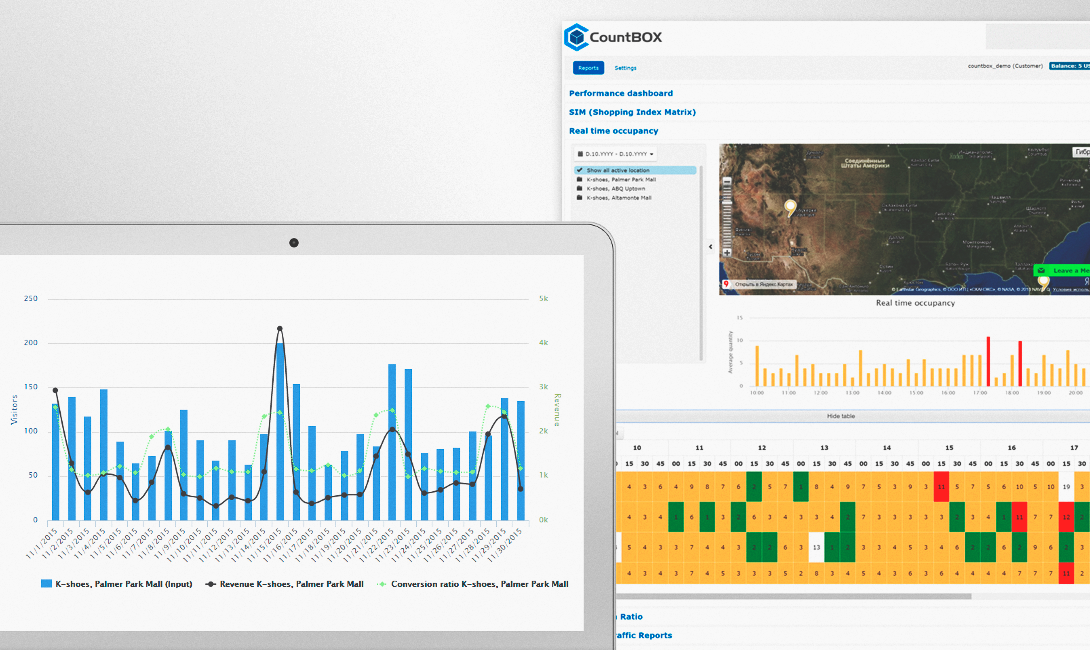Click the CountBOX cube logo icon

[x=576, y=38]
